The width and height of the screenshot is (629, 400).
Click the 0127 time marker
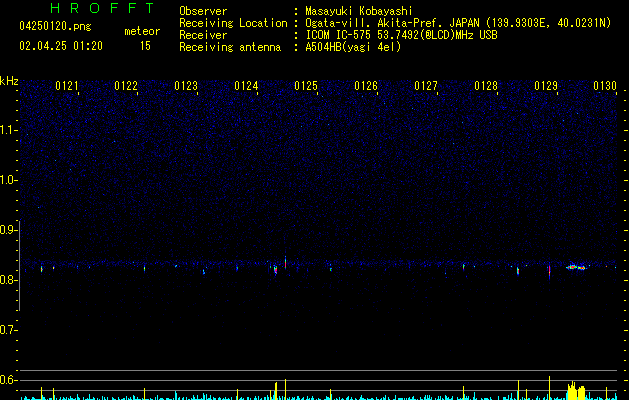coord(426,86)
